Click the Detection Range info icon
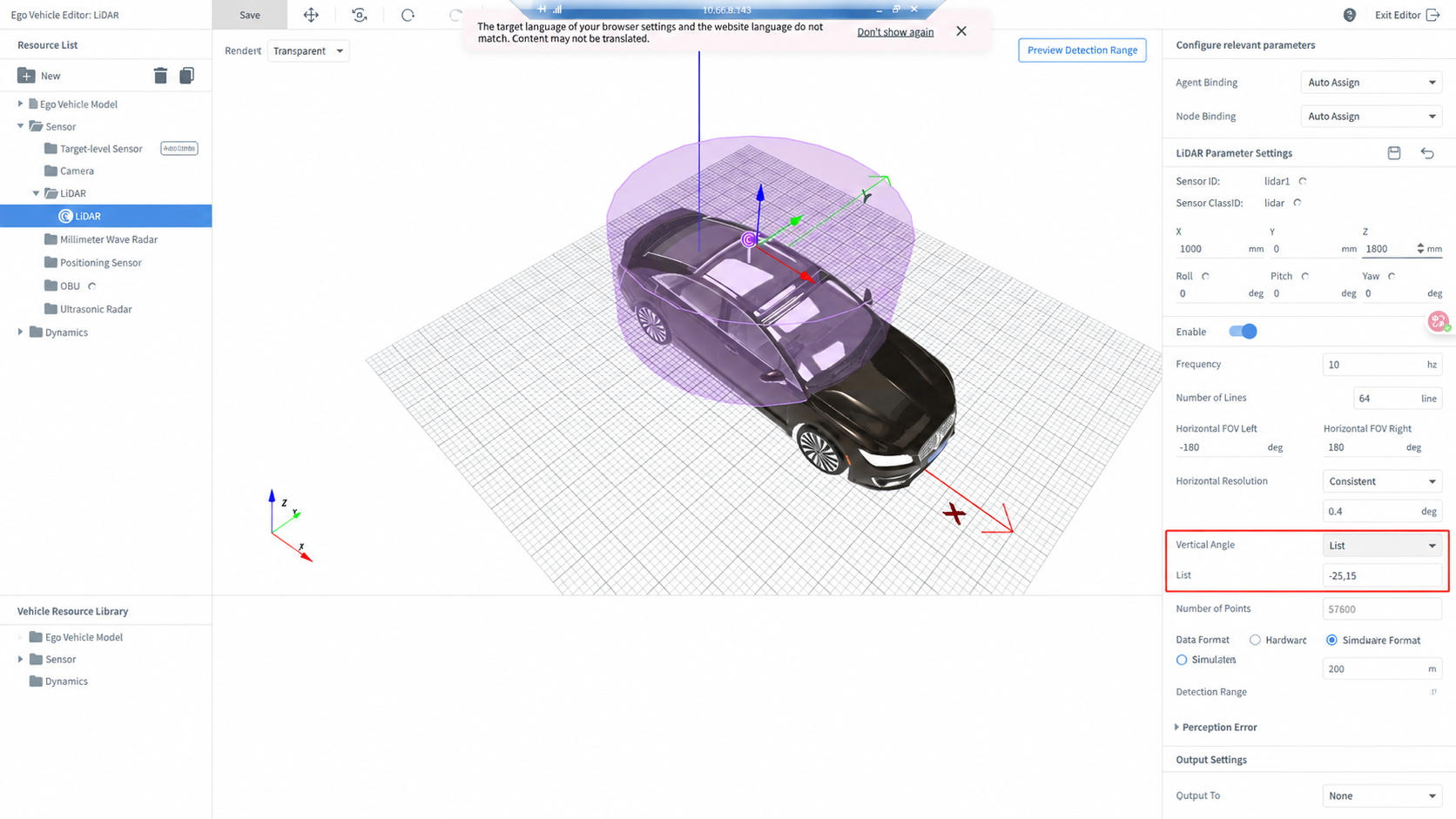 [1433, 692]
